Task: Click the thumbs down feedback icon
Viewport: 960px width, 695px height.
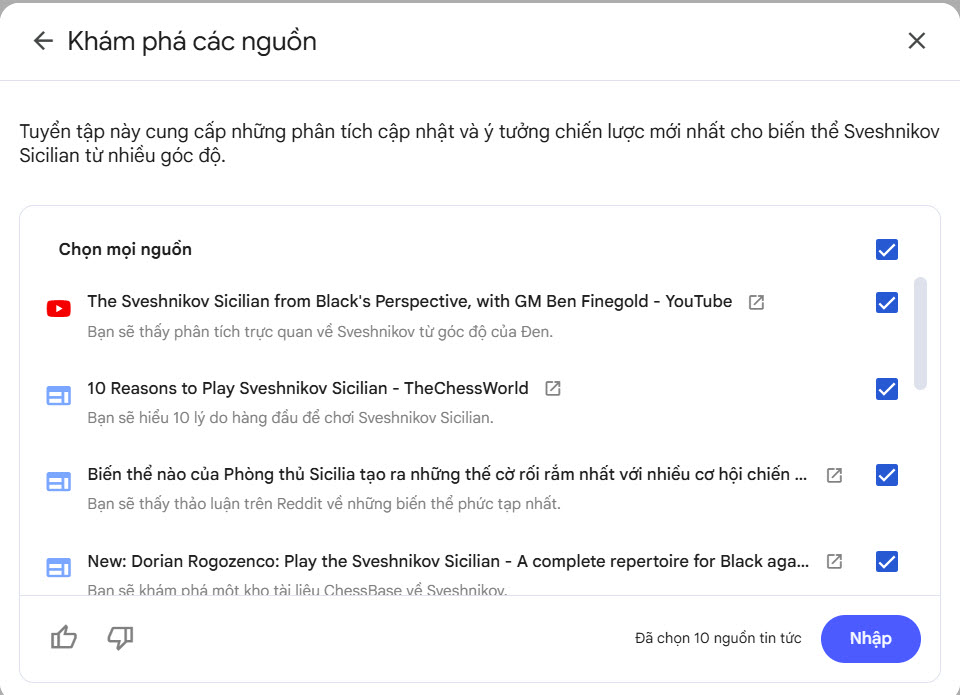Action: click(x=120, y=637)
